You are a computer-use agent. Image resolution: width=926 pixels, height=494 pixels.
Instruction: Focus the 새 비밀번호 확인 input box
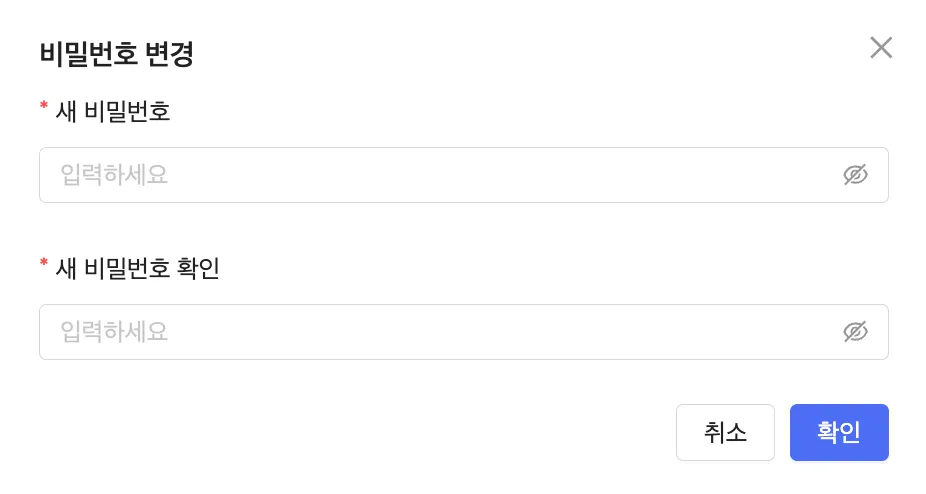[x=440, y=332]
